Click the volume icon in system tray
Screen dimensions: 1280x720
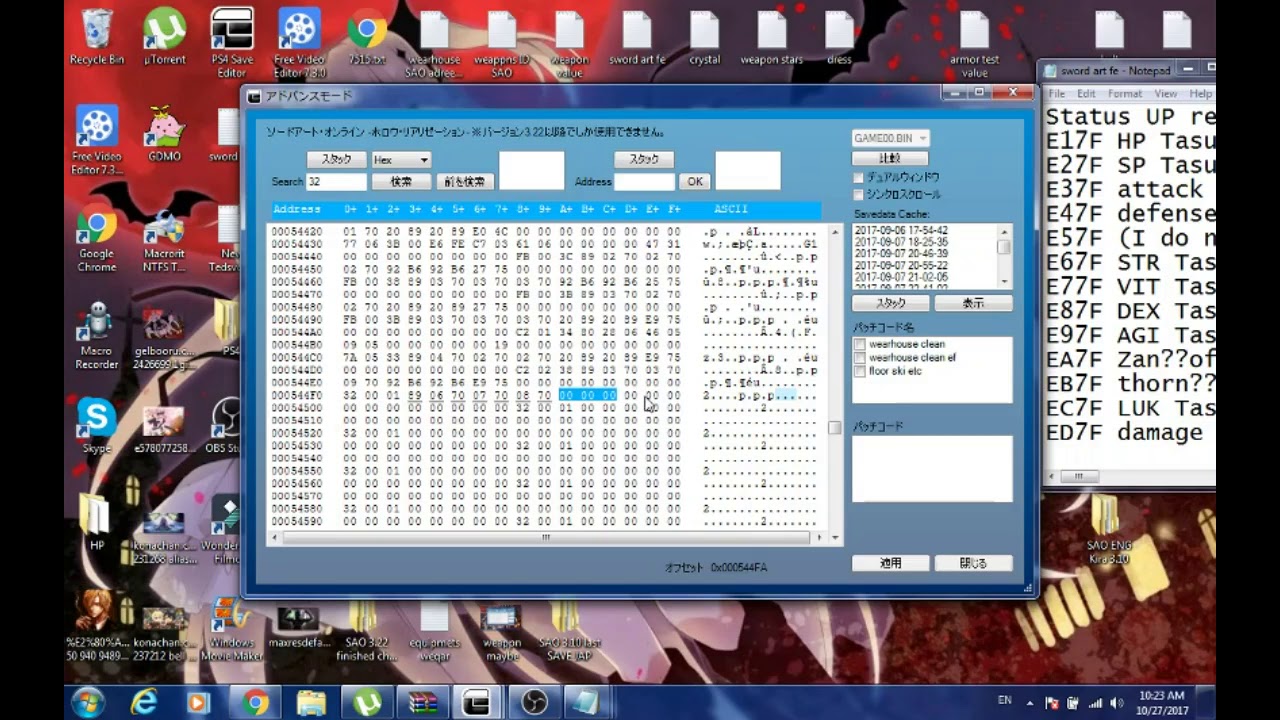click(x=1116, y=703)
